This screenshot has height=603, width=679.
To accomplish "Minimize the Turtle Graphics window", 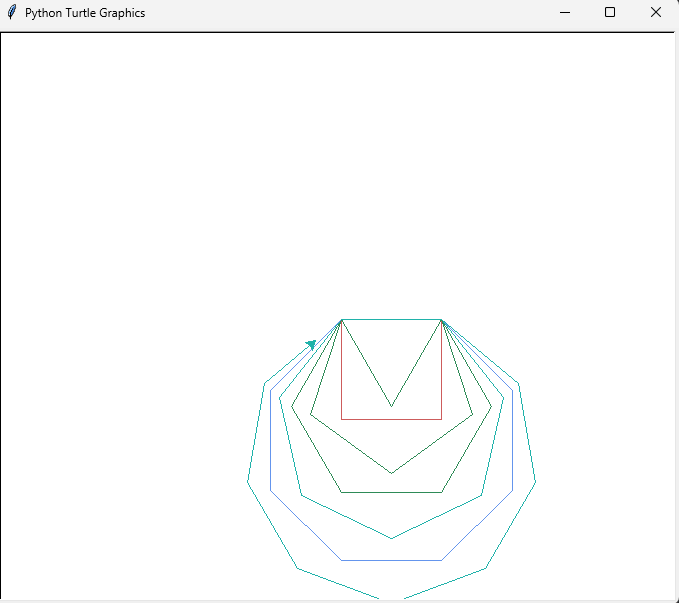I will (565, 13).
